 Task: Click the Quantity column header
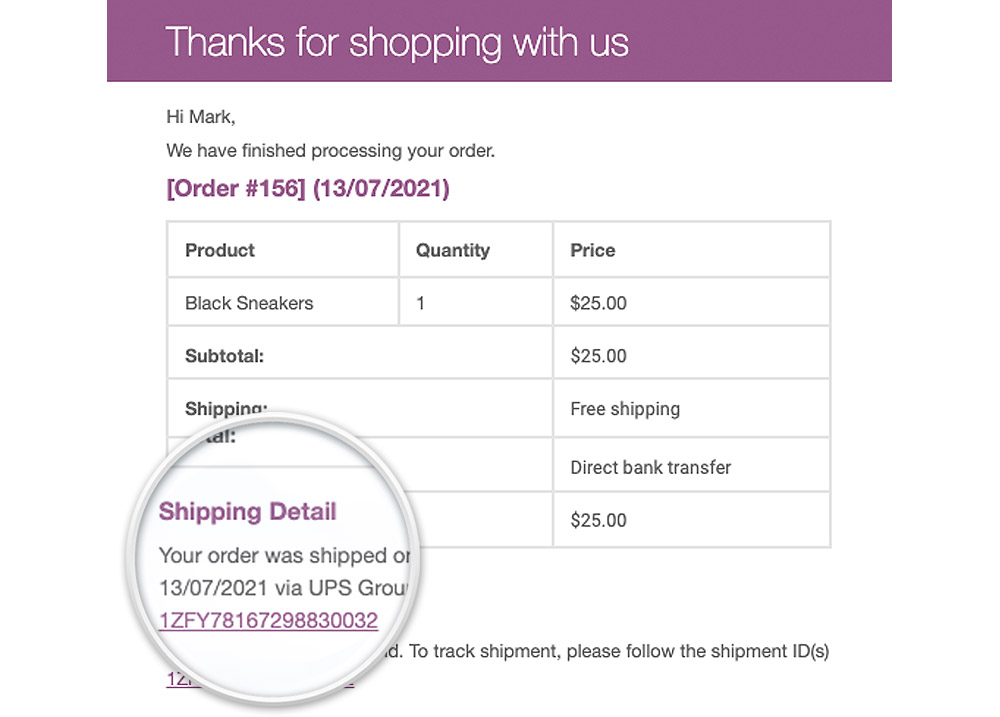point(476,250)
